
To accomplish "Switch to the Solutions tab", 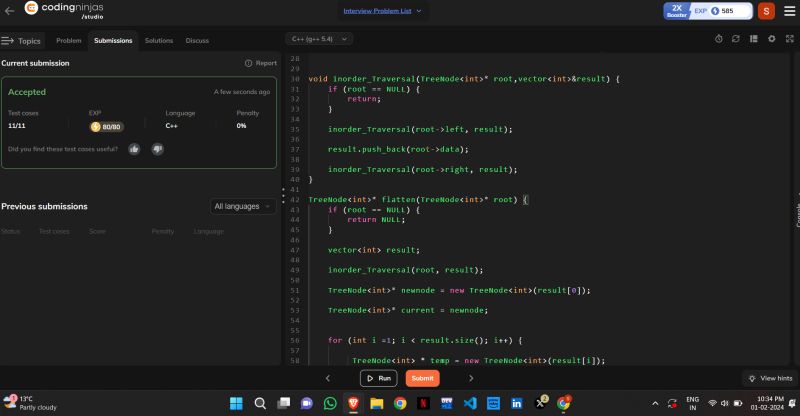I will tap(158, 41).
